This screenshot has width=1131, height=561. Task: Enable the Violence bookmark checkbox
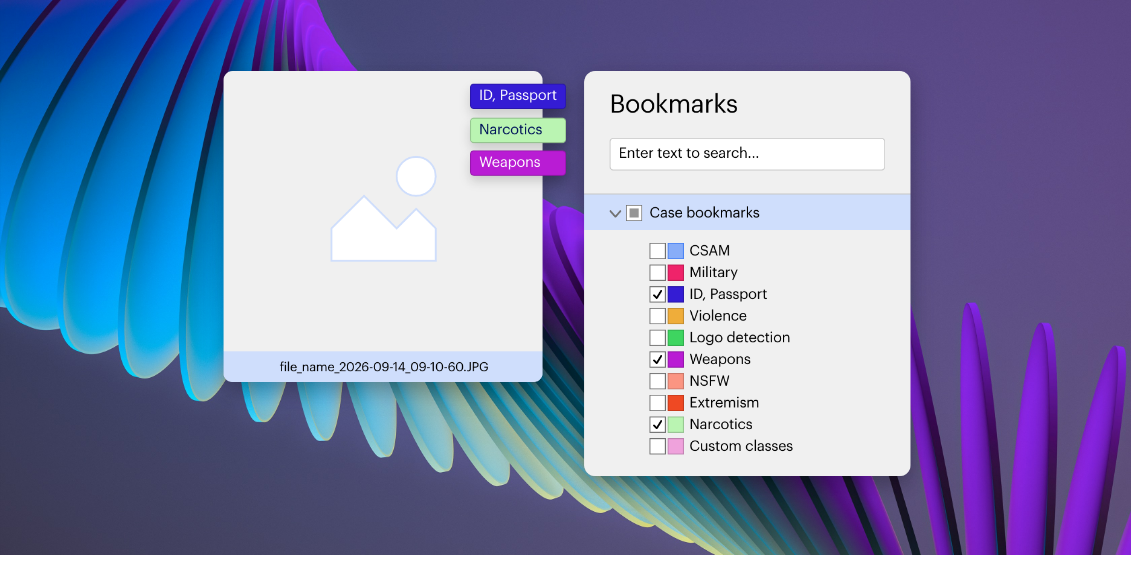(657, 316)
